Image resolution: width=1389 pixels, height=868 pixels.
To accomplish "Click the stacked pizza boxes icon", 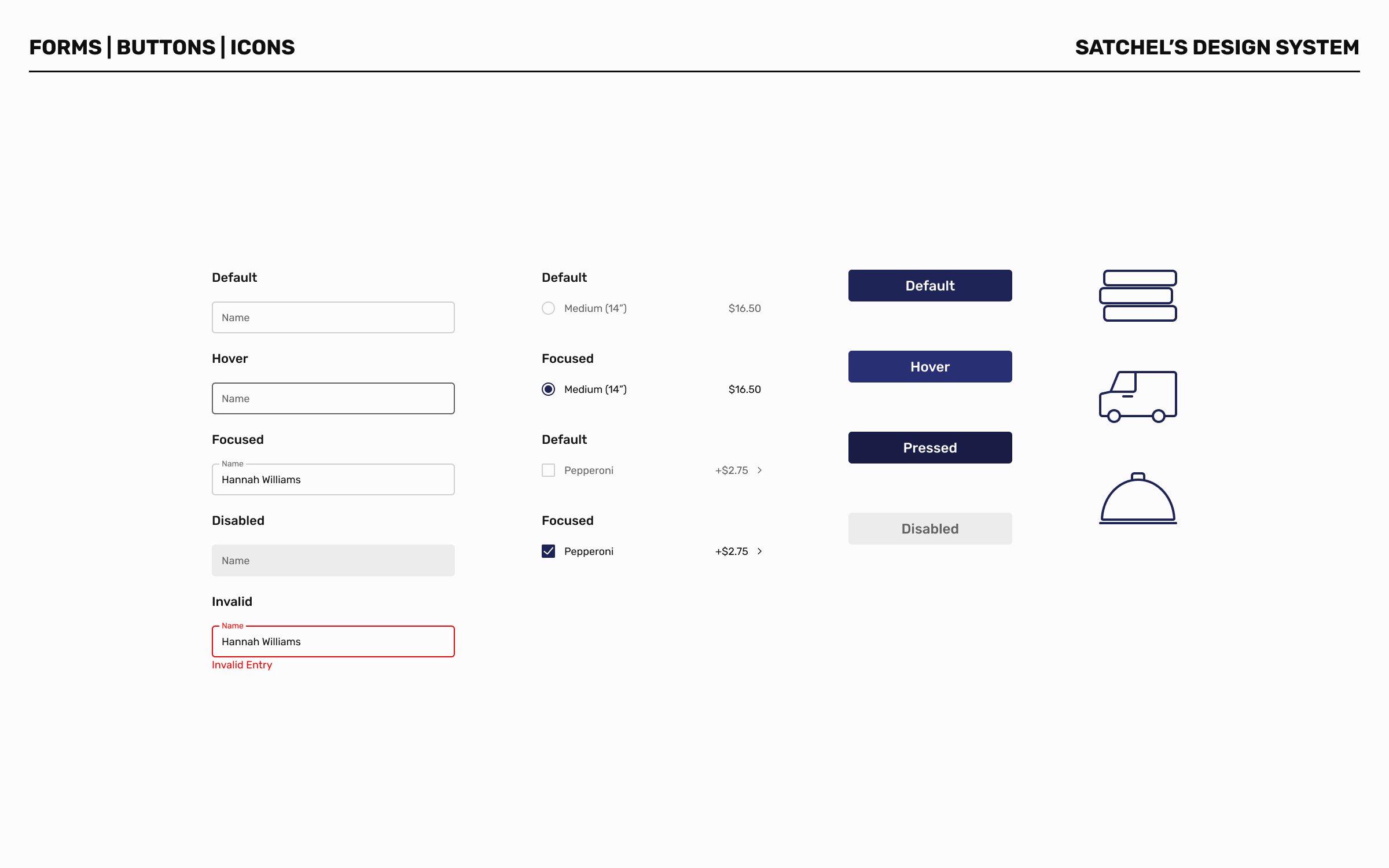I will (x=1138, y=296).
